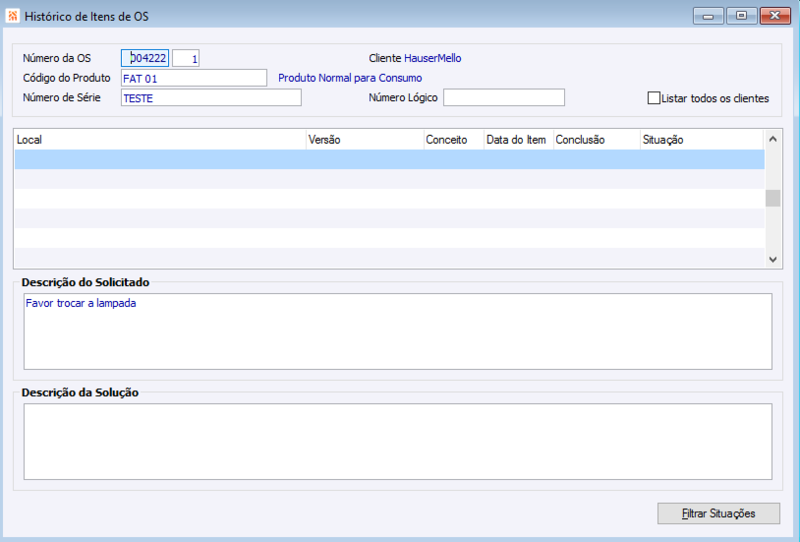800x542 pixels.
Task: Select the highlighted first grid row
Action: tap(389, 159)
